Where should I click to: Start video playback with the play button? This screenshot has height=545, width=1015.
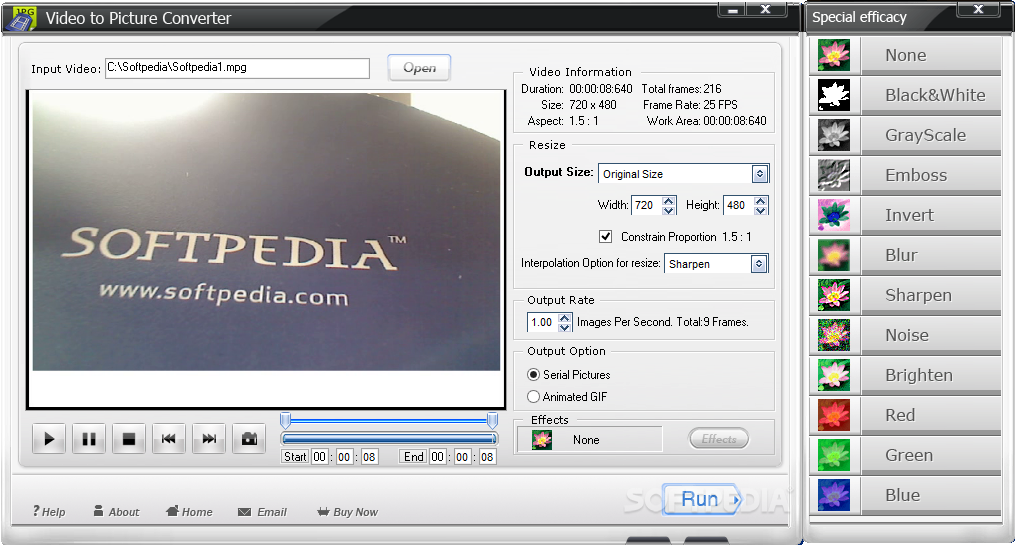pyautogui.click(x=49, y=439)
